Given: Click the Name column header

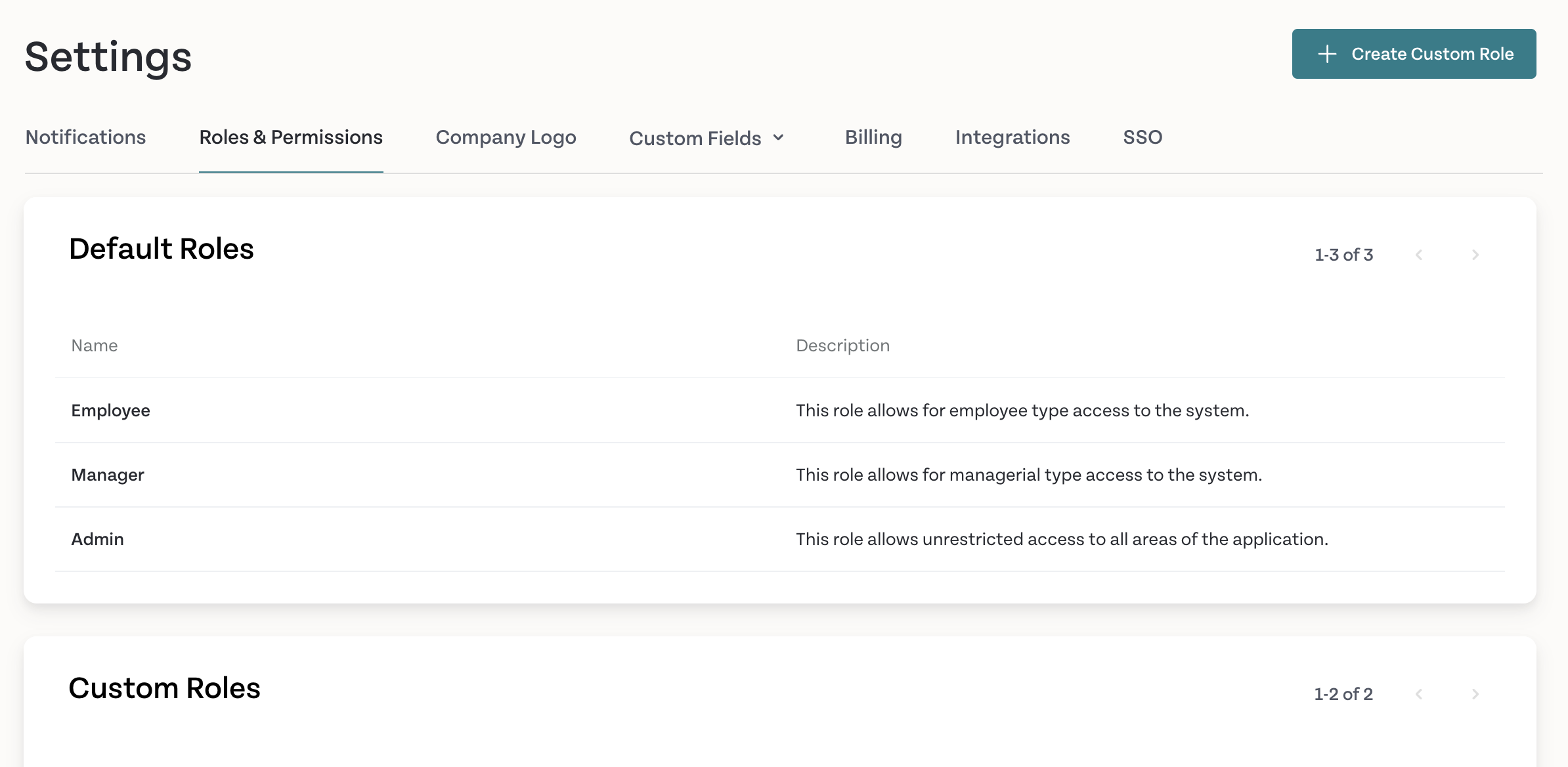Looking at the screenshot, I should click(x=95, y=345).
